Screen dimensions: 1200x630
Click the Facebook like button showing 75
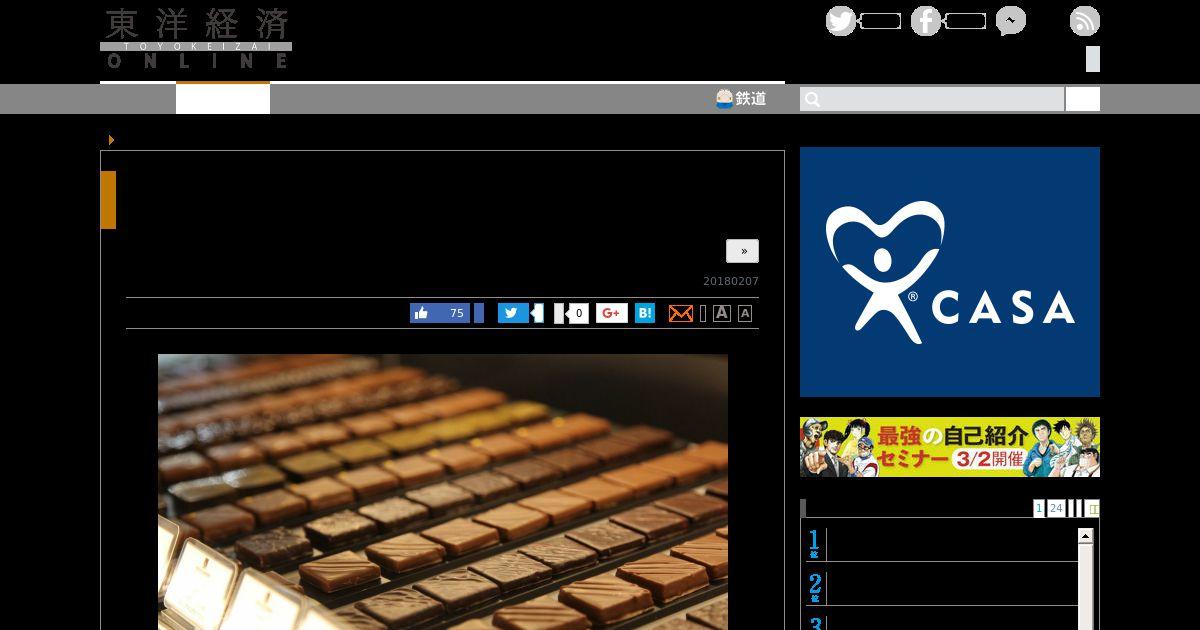click(440, 313)
